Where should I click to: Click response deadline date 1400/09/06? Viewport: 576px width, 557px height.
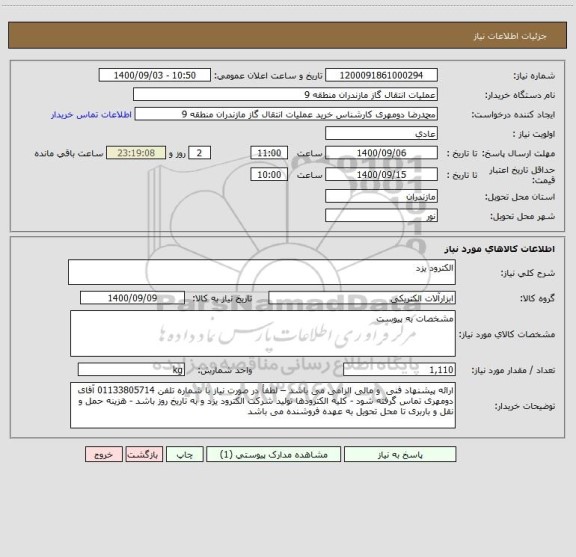click(x=381, y=153)
